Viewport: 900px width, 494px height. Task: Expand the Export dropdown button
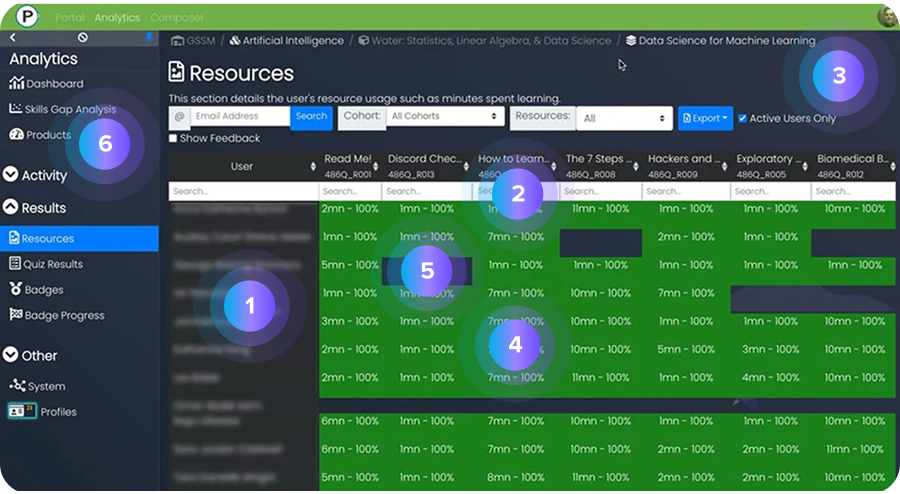[705, 118]
